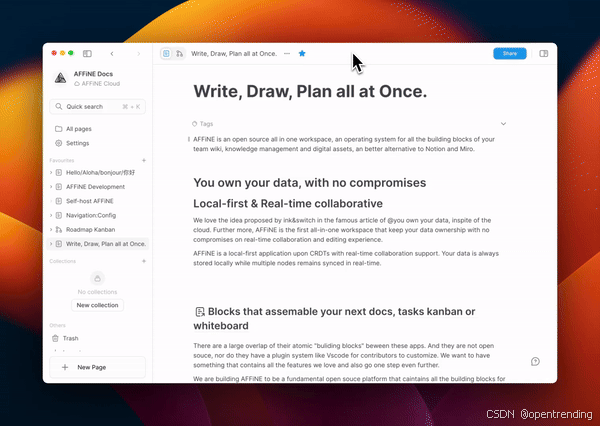This screenshot has width=600, height=426.
Task: Open the AFFiNE Development page
Action: [95, 187]
